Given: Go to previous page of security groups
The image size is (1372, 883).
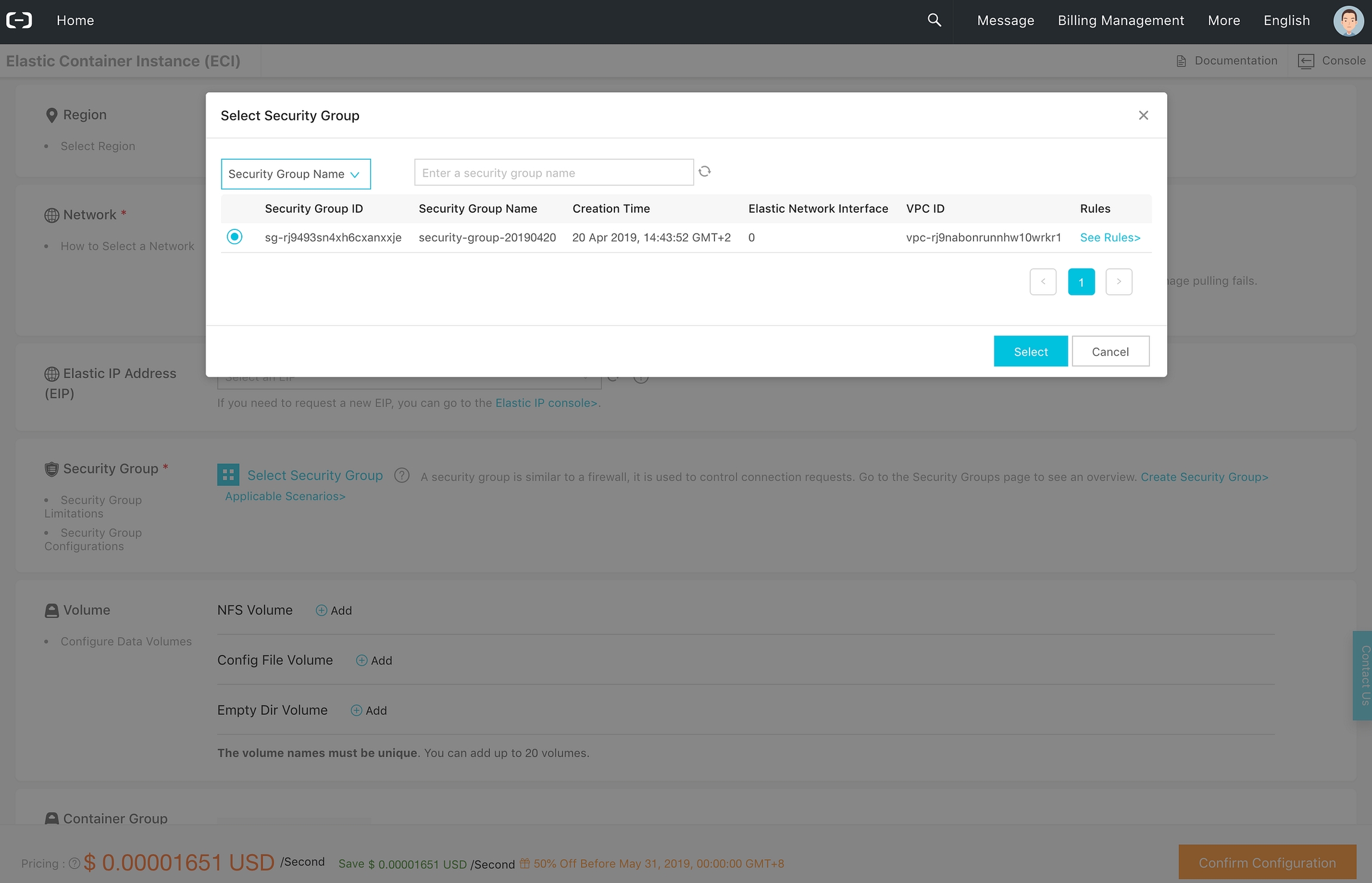Looking at the screenshot, I should tap(1043, 282).
